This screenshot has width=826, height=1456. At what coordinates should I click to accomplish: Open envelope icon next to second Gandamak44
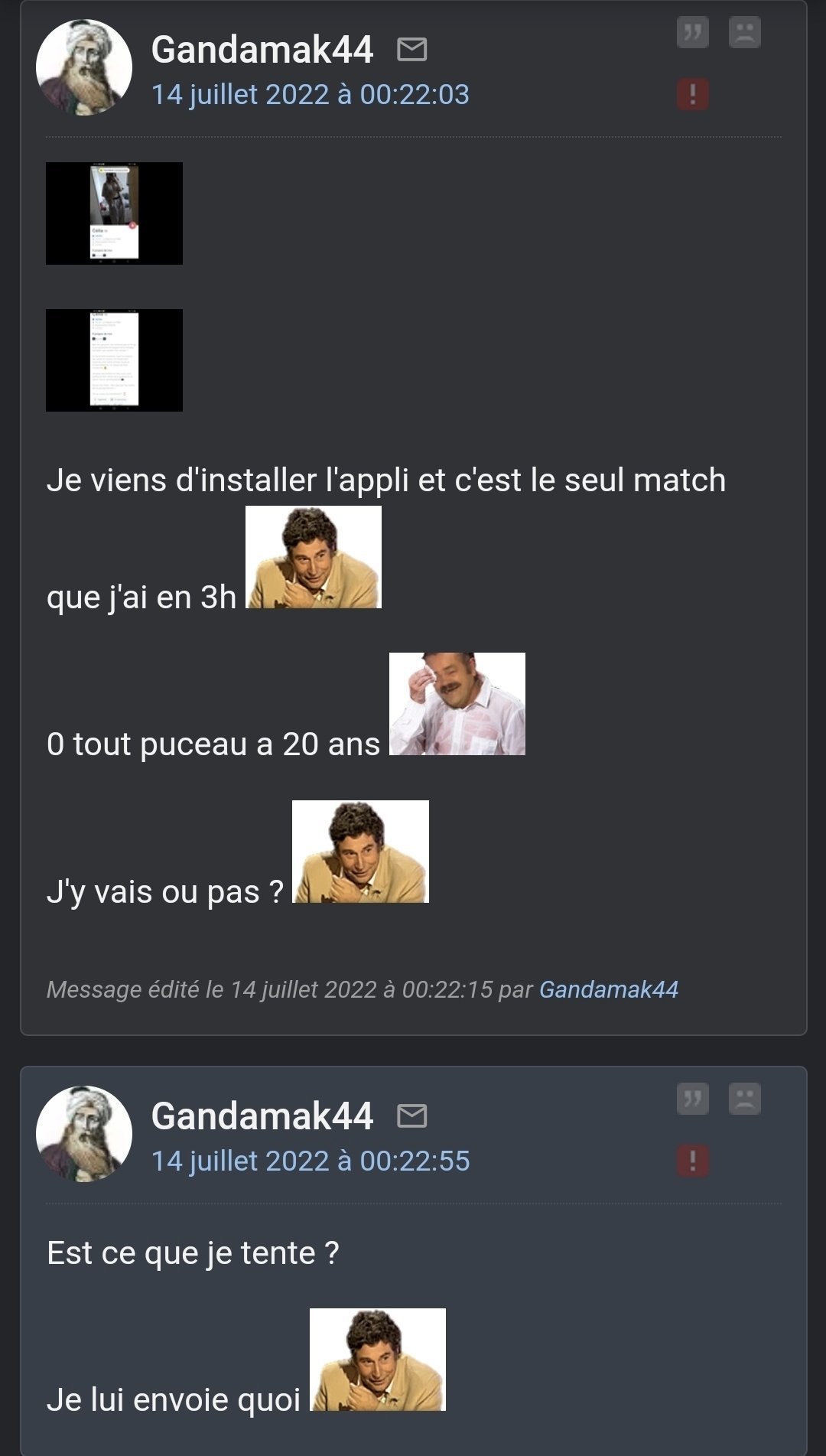click(412, 1116)
